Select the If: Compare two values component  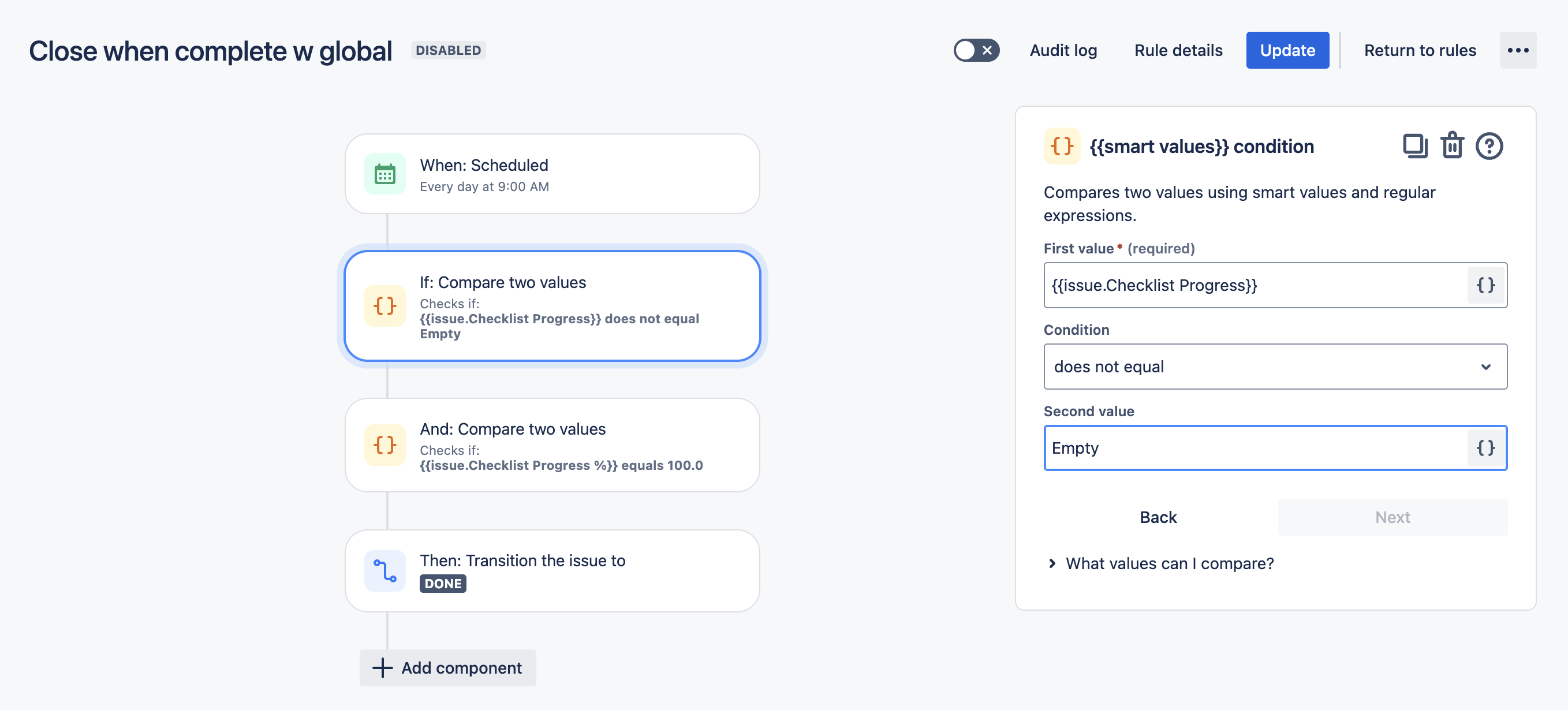[551, 306]
